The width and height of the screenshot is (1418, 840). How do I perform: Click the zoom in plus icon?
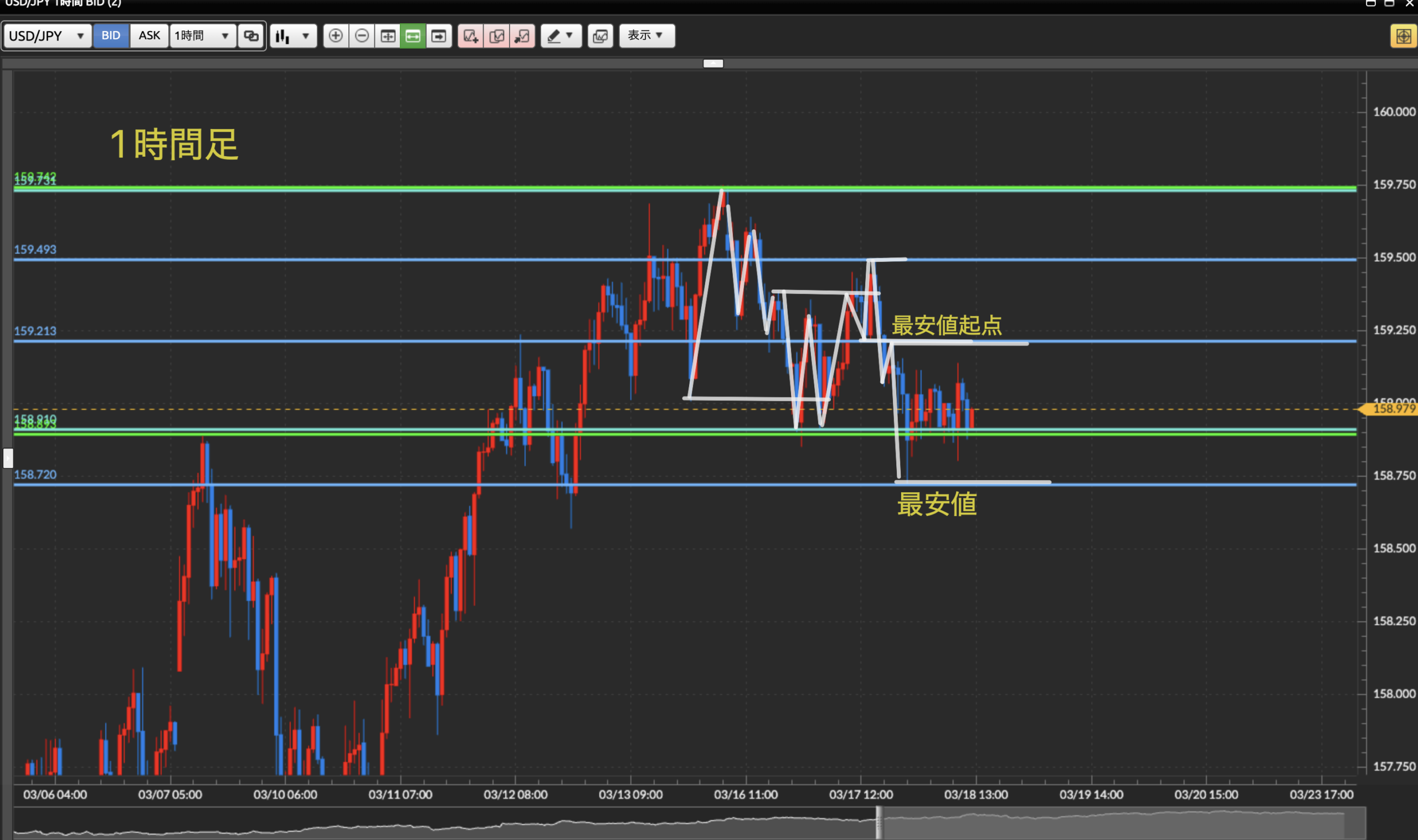336,35
